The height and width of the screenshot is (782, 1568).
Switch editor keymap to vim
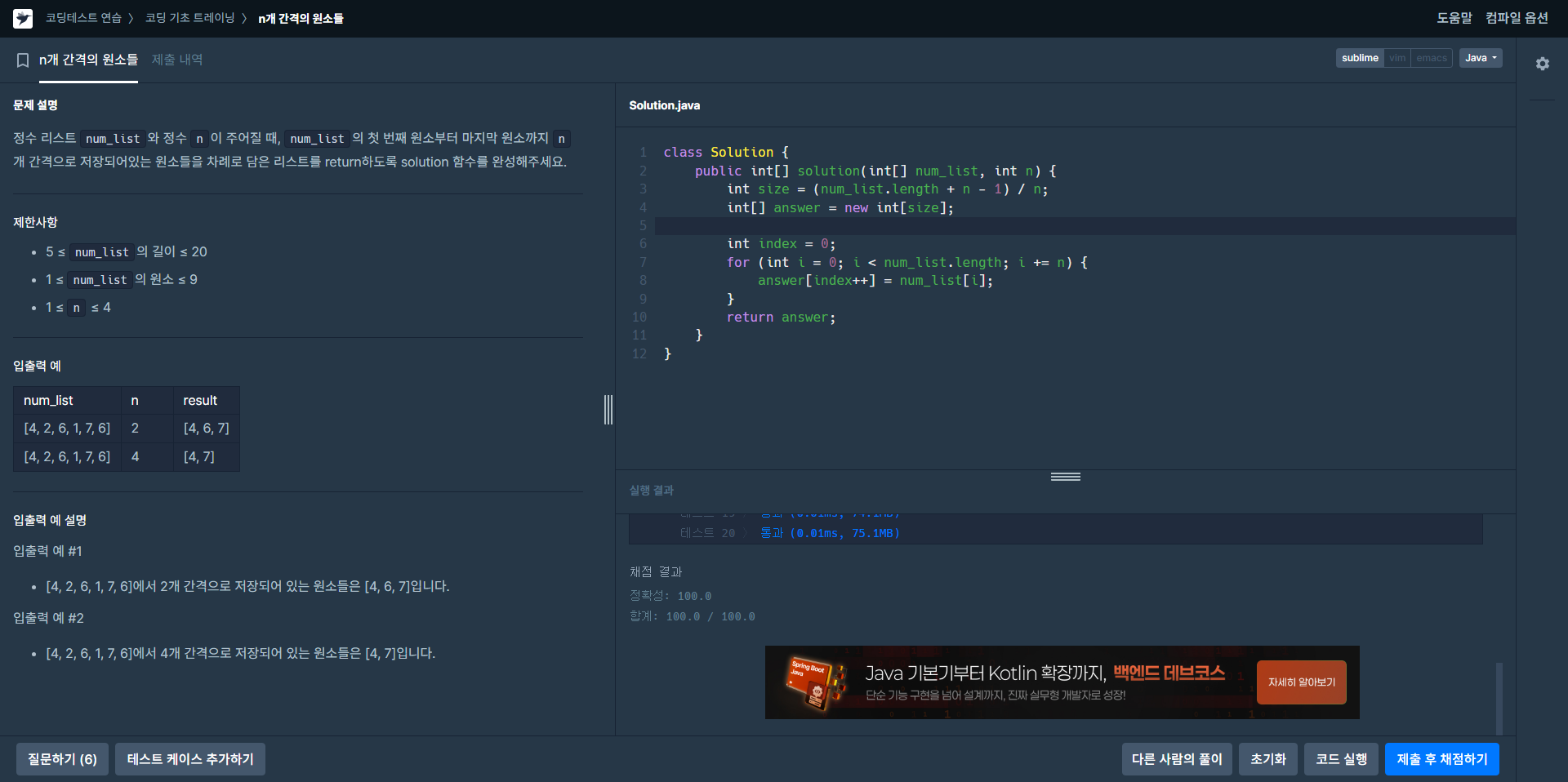pyautogui.click(x=1397, y=58)
